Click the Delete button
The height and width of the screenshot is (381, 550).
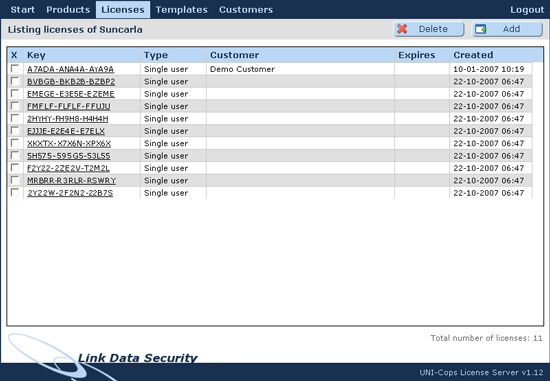(429, 29)
